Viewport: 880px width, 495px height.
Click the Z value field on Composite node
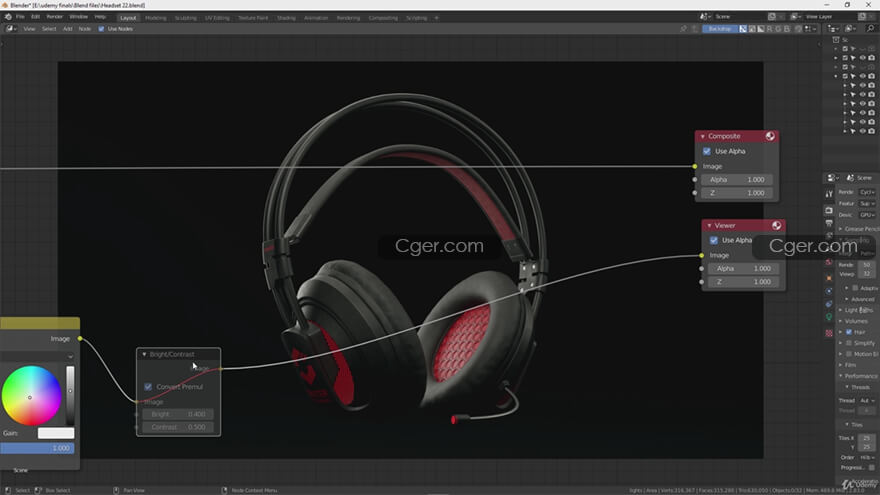coord(736,192)
